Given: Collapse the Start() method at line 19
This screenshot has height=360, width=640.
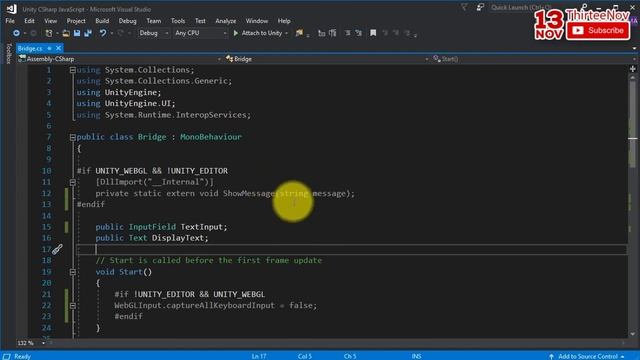Looking at the screenshot, I should click(x=73, y=272).
